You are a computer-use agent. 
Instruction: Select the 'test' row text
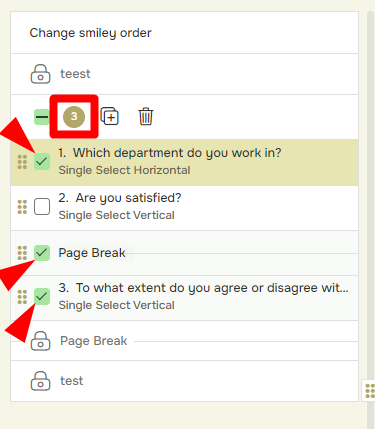coord(72,381)
